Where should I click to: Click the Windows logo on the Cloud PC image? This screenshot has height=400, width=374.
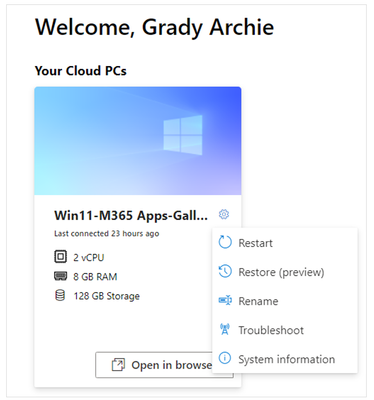[183, 135]
